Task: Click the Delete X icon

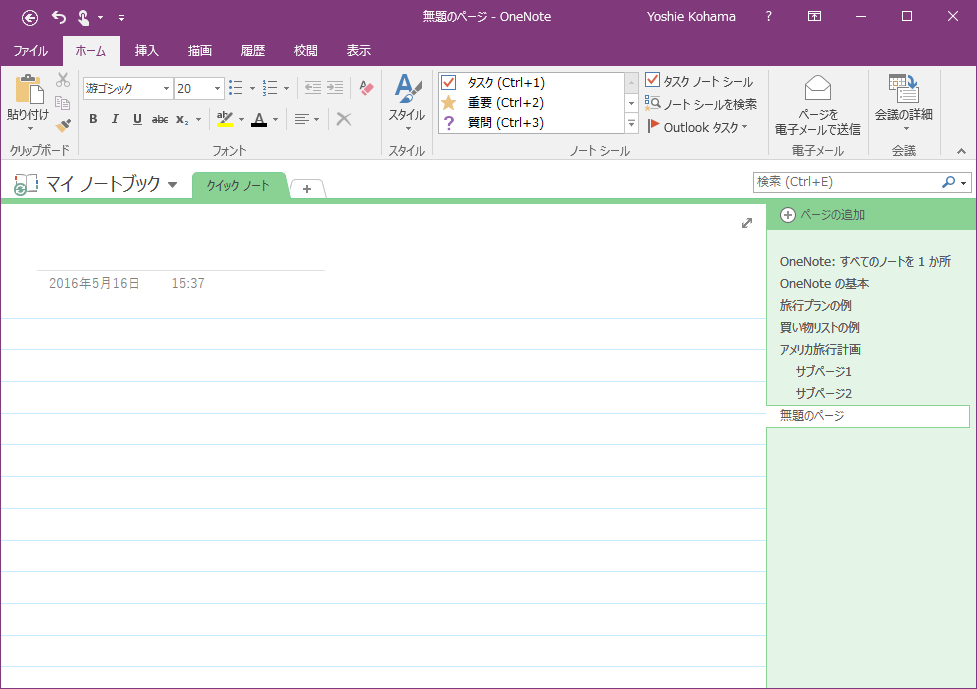Action: (344, 119)
